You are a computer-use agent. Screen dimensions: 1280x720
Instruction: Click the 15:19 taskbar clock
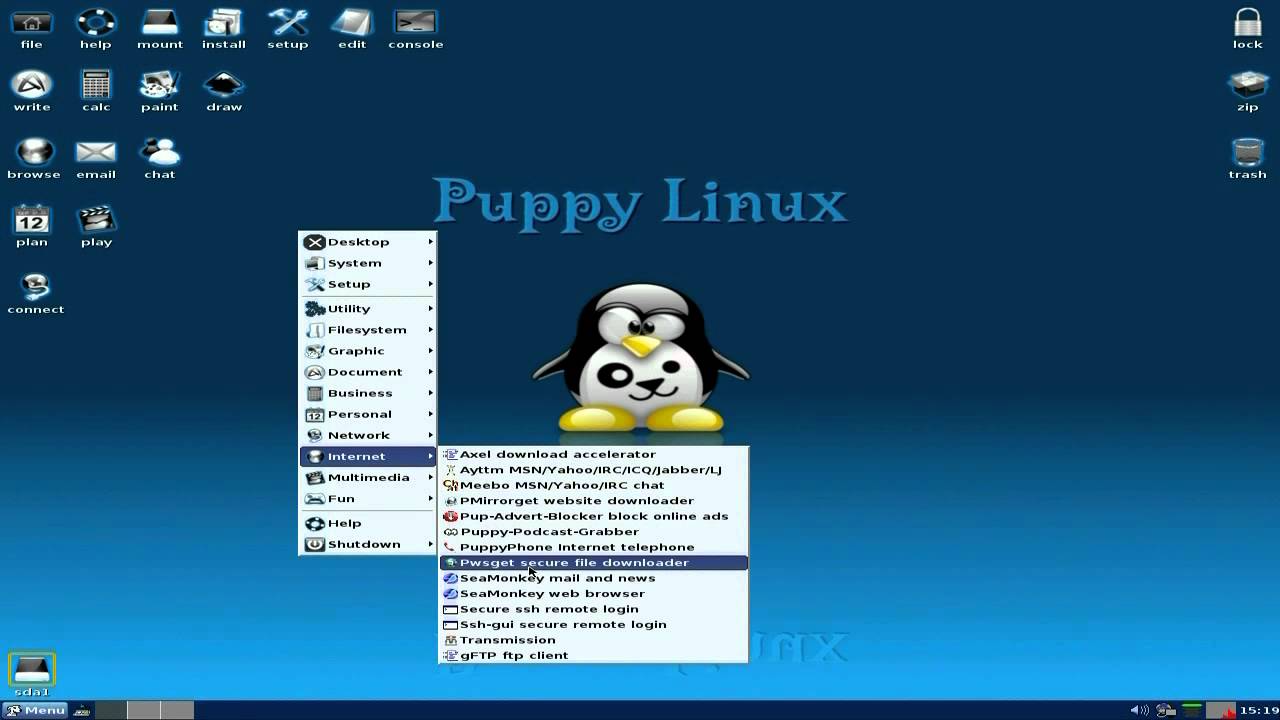1258,710
